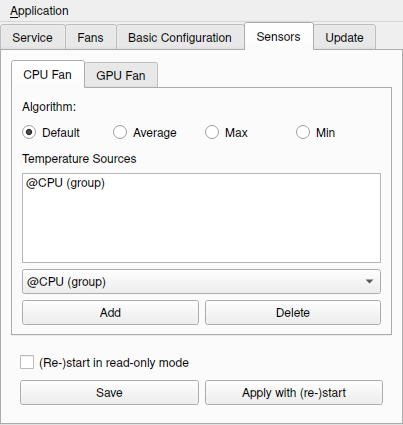
Task: Click Apply with (re-)start button
Action: [294, 393]
